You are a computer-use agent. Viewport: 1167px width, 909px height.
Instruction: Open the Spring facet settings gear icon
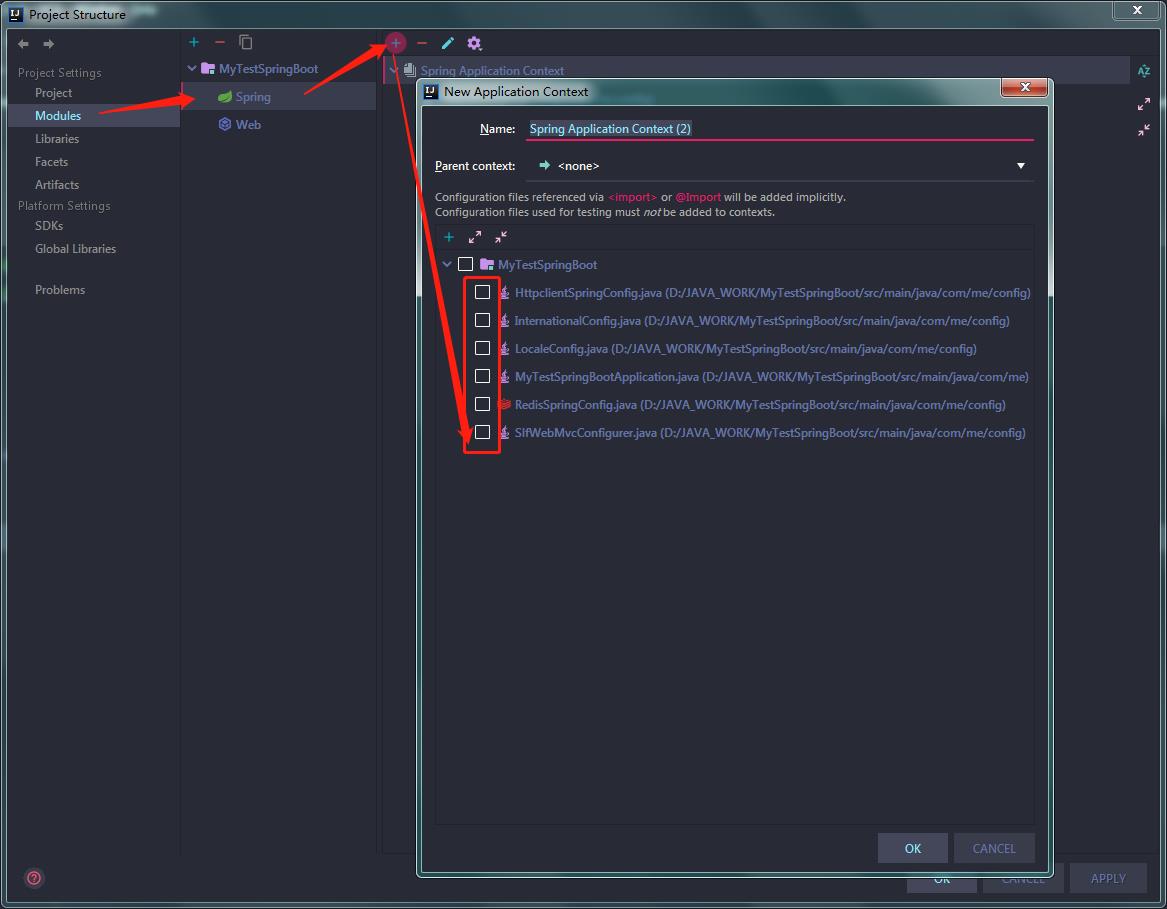point(474,43)
